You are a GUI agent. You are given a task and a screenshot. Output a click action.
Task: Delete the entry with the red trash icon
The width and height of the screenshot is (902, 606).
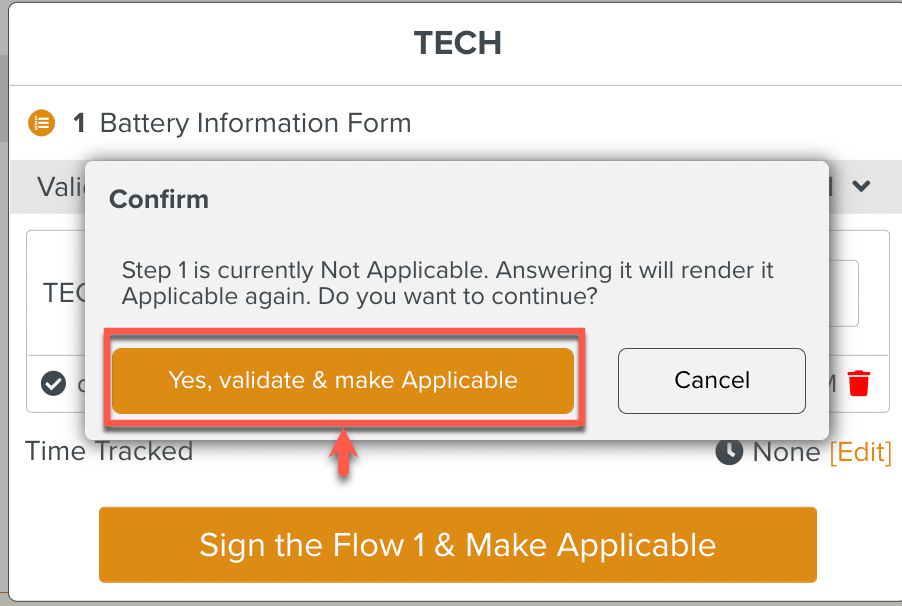(x=859, y=383)
